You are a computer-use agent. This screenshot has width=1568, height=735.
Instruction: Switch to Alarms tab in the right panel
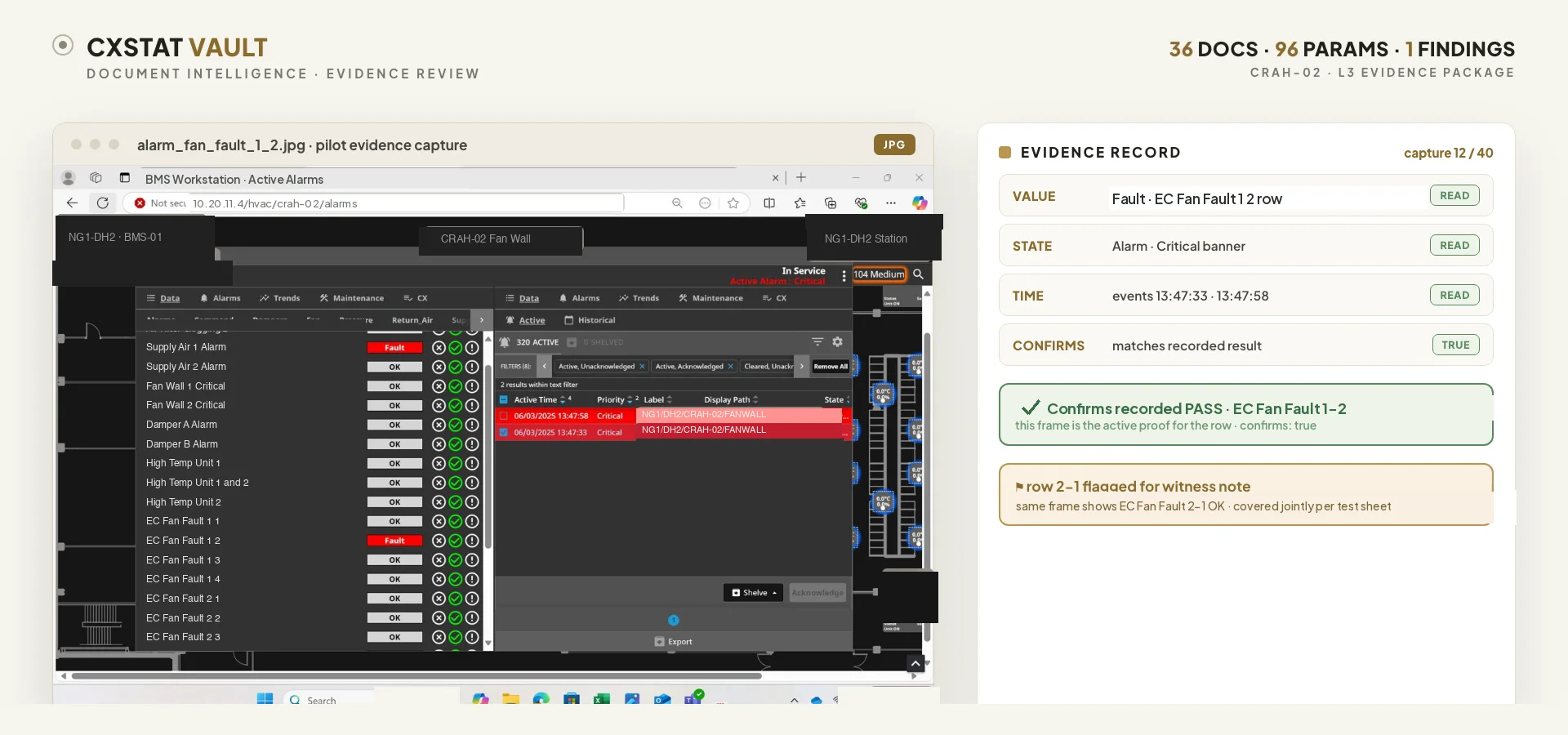tap(579, 298)
